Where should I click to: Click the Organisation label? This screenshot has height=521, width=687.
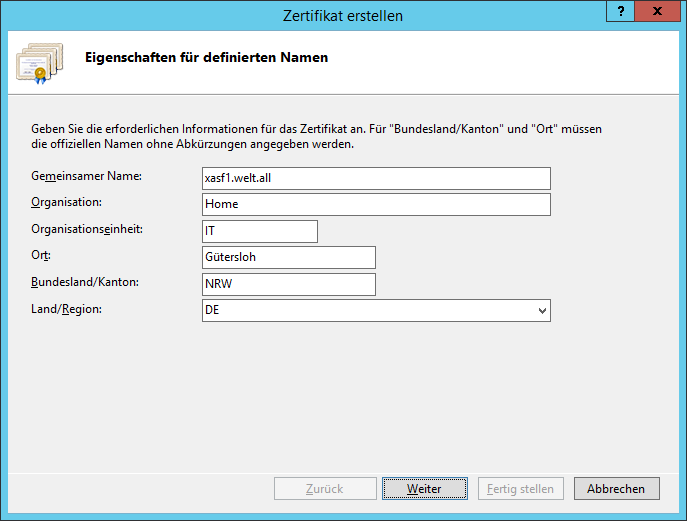[x=66, y=202]
